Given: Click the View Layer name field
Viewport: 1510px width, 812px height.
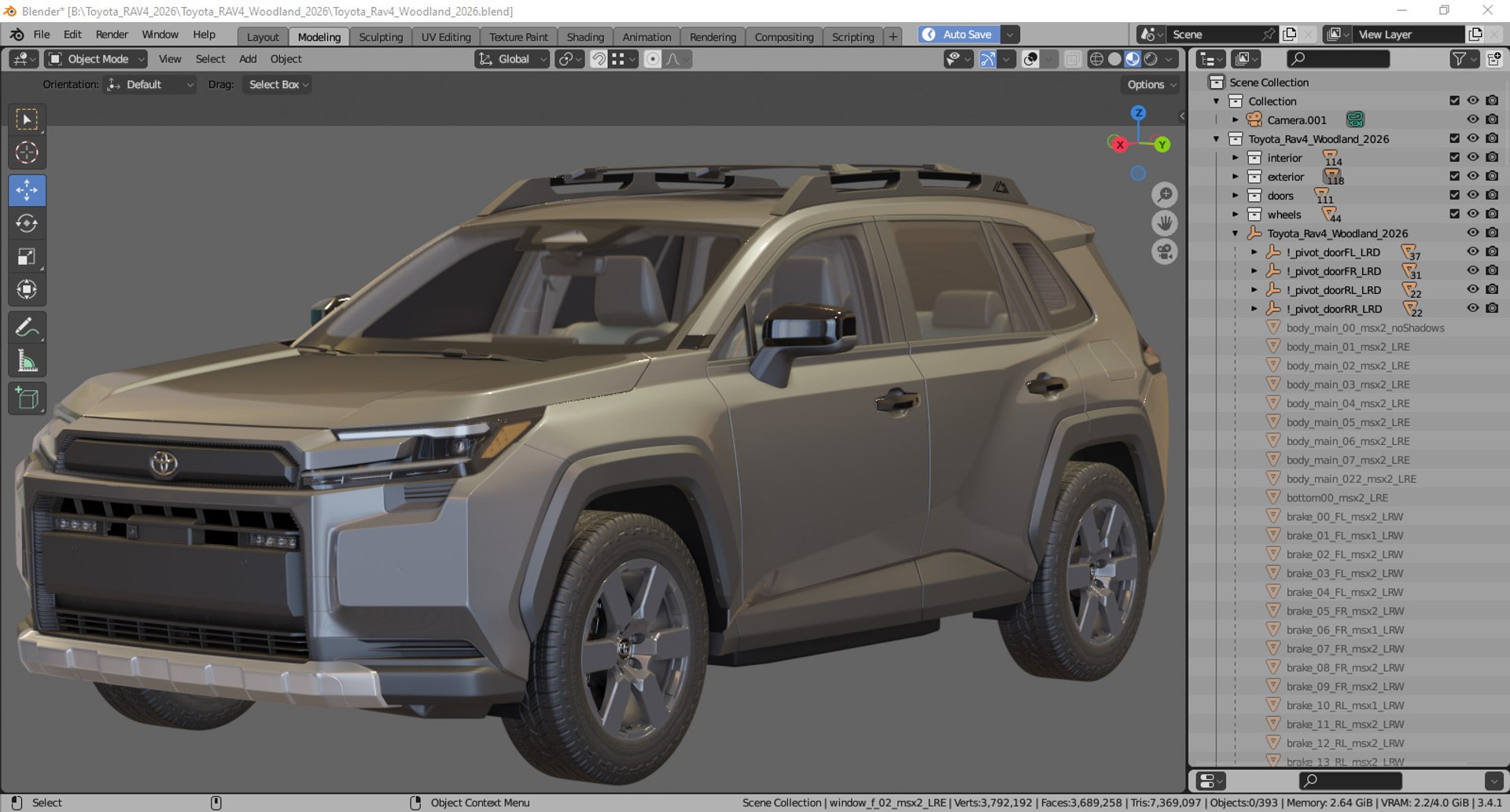Looking at the screenshot, I should (x=1408, y=35).
